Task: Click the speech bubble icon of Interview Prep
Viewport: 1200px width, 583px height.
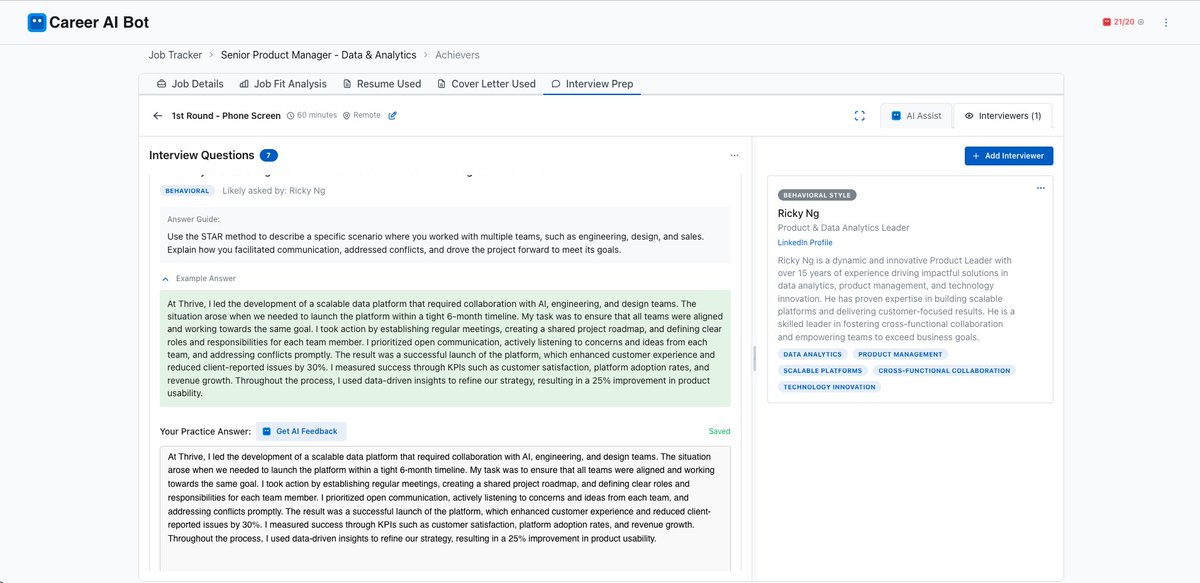Action: [556, 84]
